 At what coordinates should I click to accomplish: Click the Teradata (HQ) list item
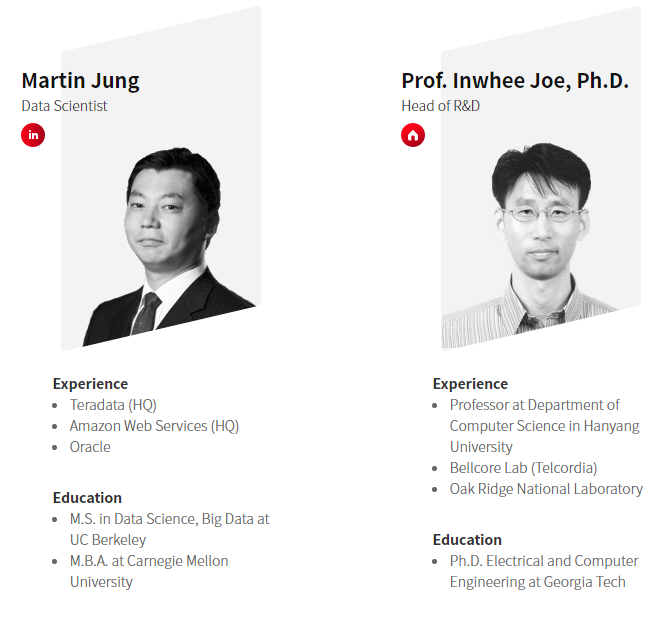coord(113,405)
